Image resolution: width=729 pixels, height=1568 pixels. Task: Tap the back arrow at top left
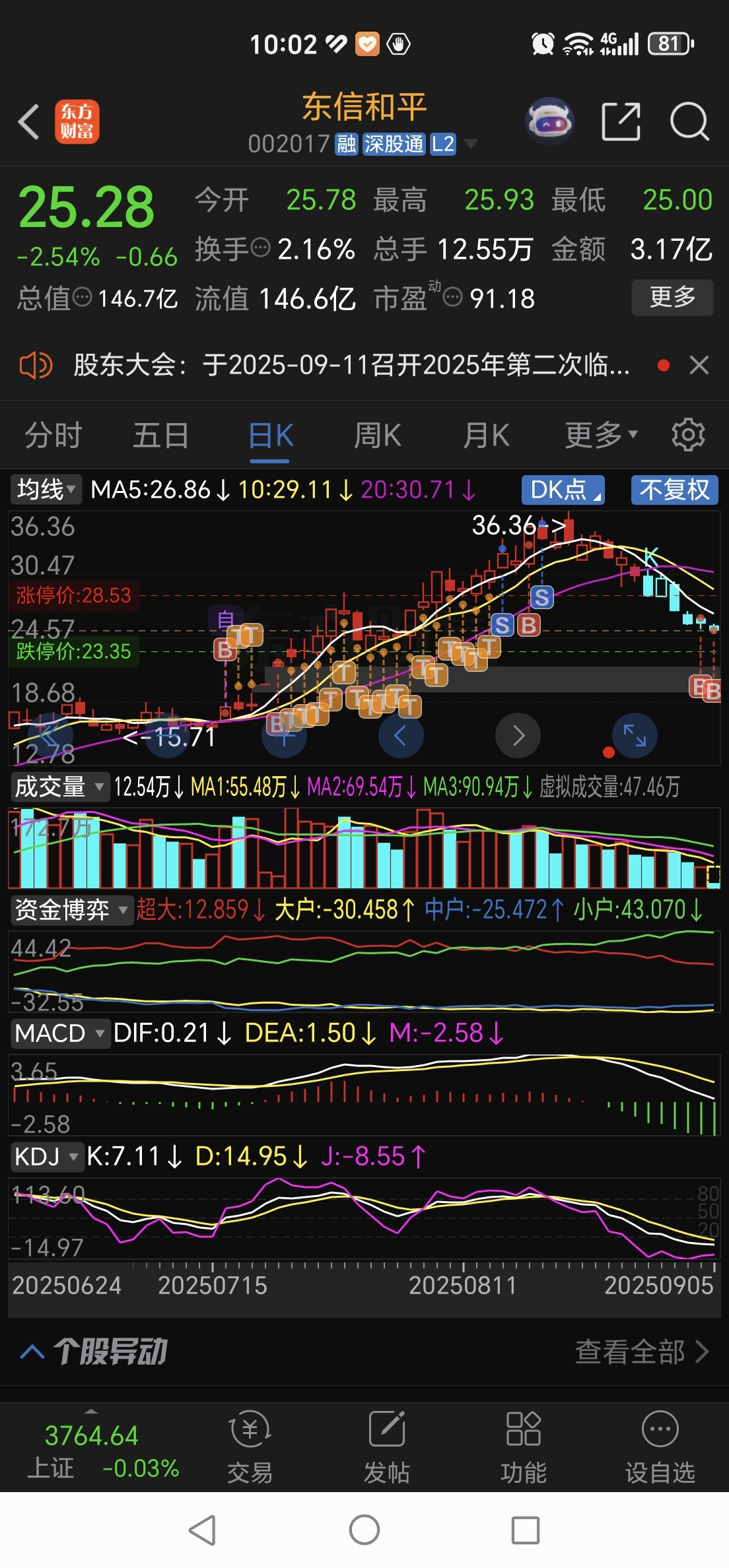(x=29, y=122)
